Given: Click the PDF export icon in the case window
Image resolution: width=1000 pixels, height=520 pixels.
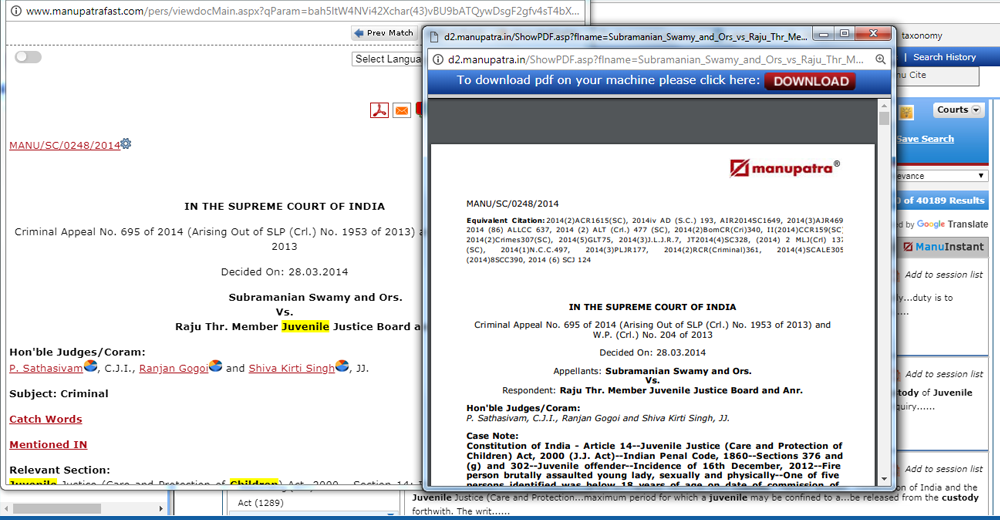Looking at the screenshot, I should [x=379, y=110].
